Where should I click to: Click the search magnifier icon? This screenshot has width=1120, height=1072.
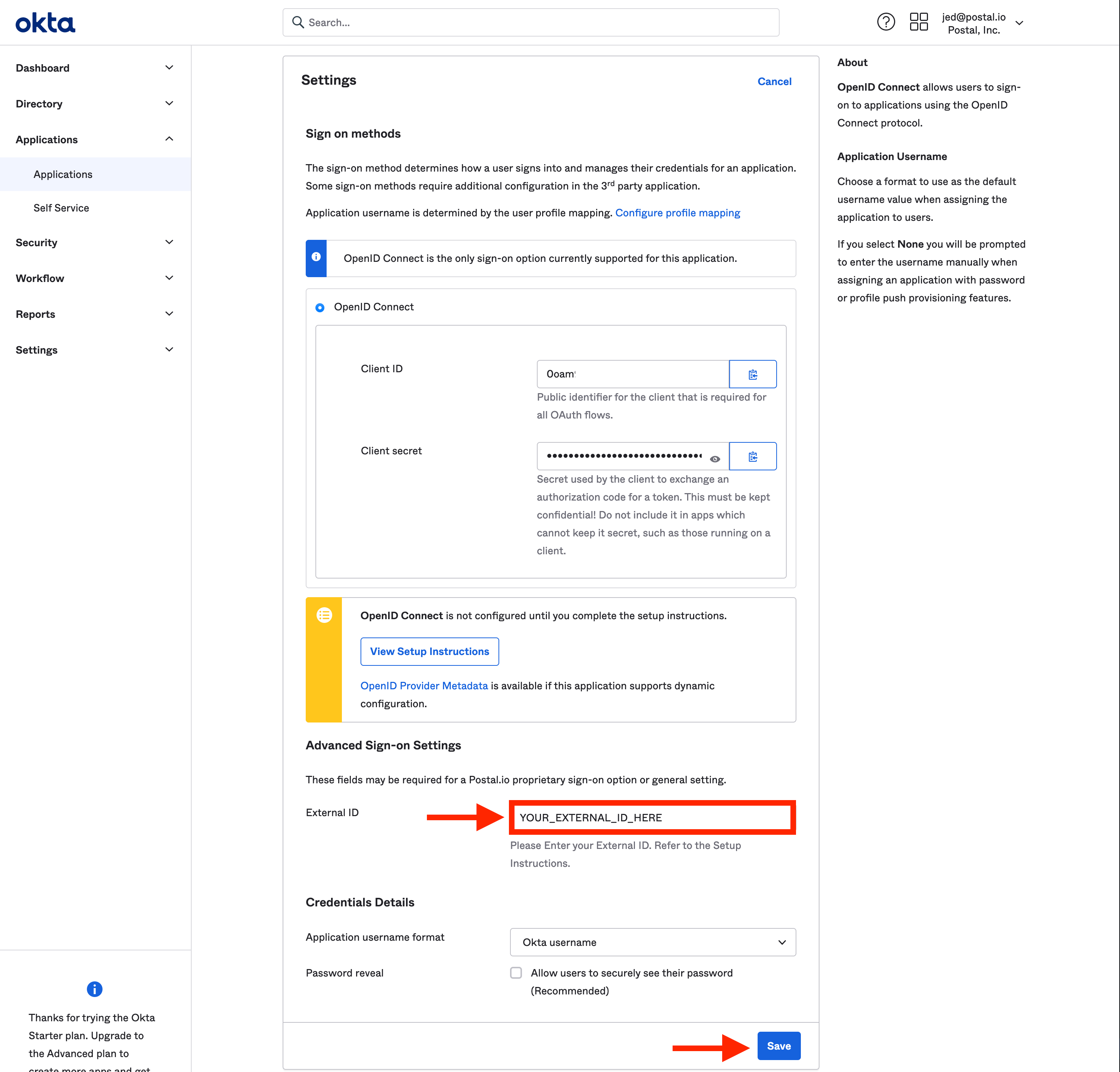pos(298,22)
